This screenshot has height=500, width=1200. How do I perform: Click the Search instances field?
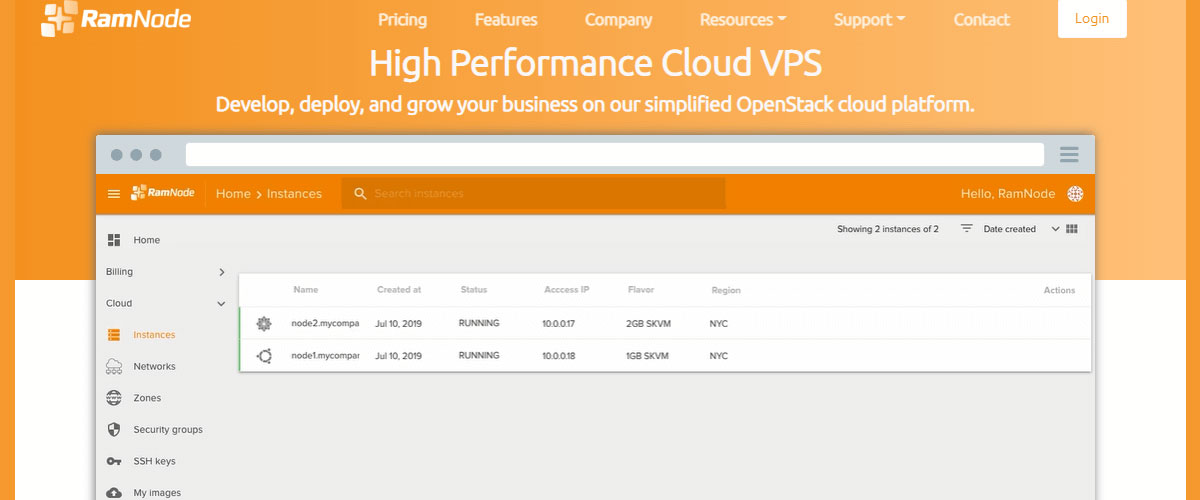pos(533,194)
